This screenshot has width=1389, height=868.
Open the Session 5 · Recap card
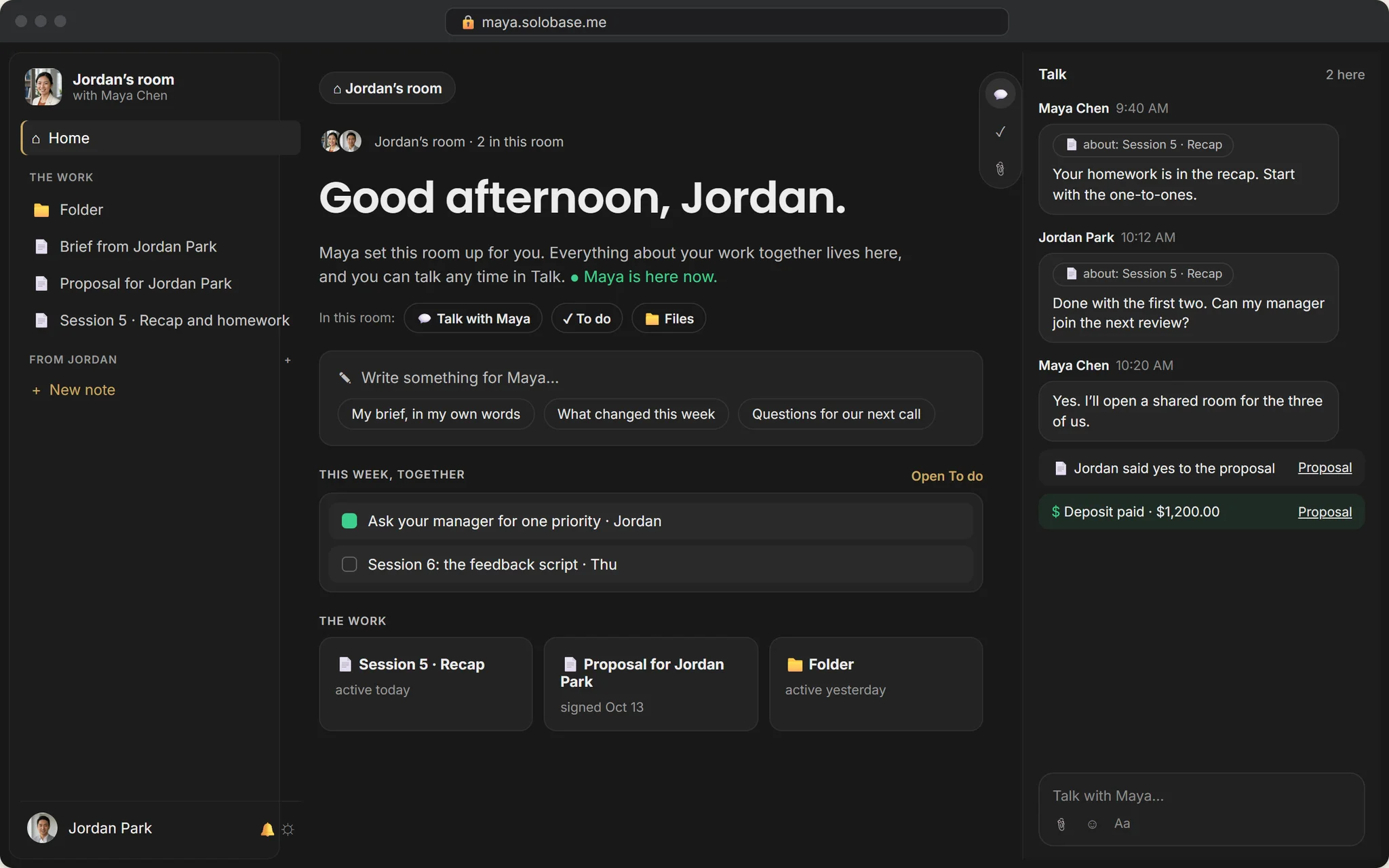click(426, 684)
